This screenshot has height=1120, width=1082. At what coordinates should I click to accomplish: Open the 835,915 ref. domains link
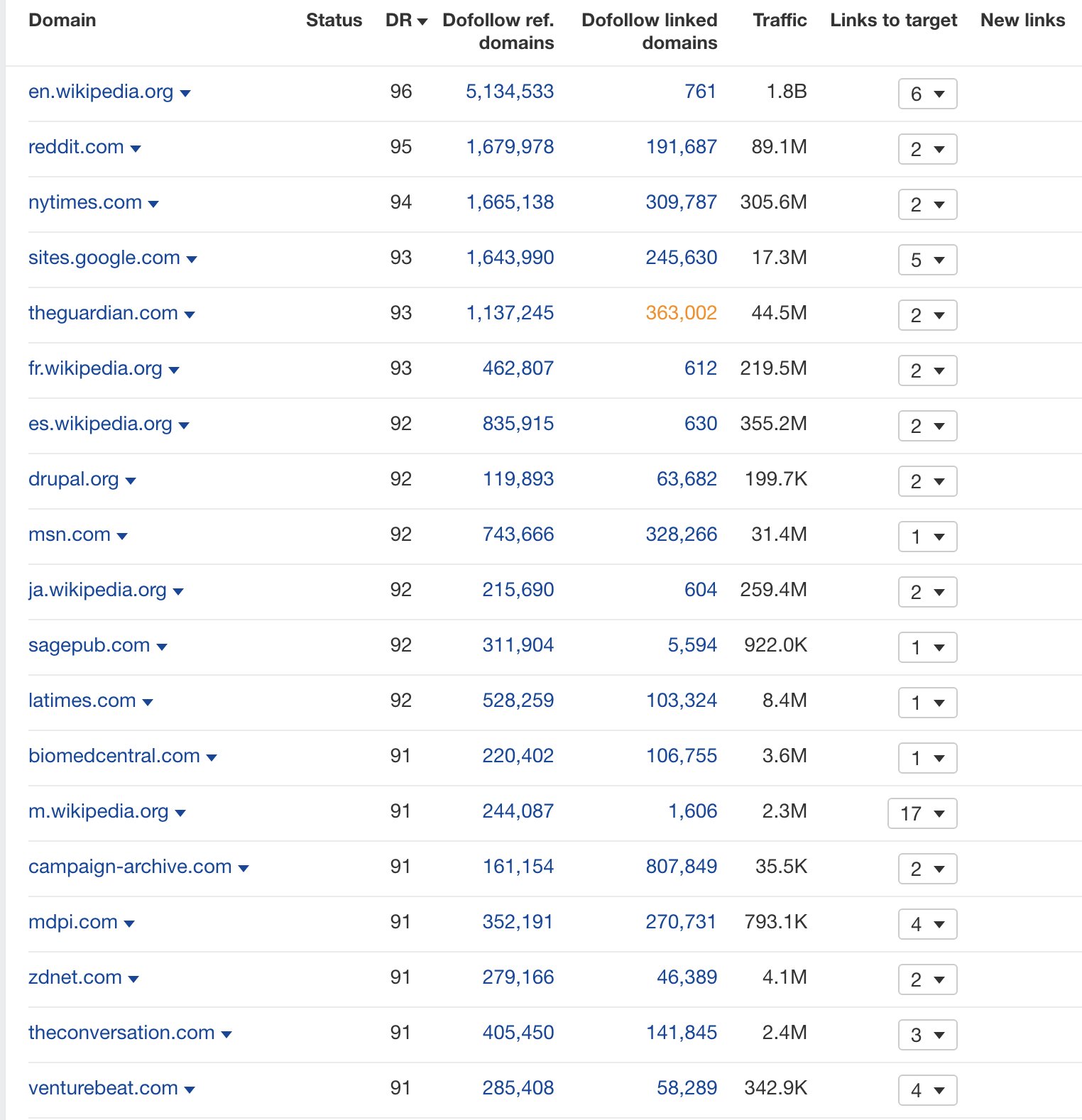pos(518,424)
